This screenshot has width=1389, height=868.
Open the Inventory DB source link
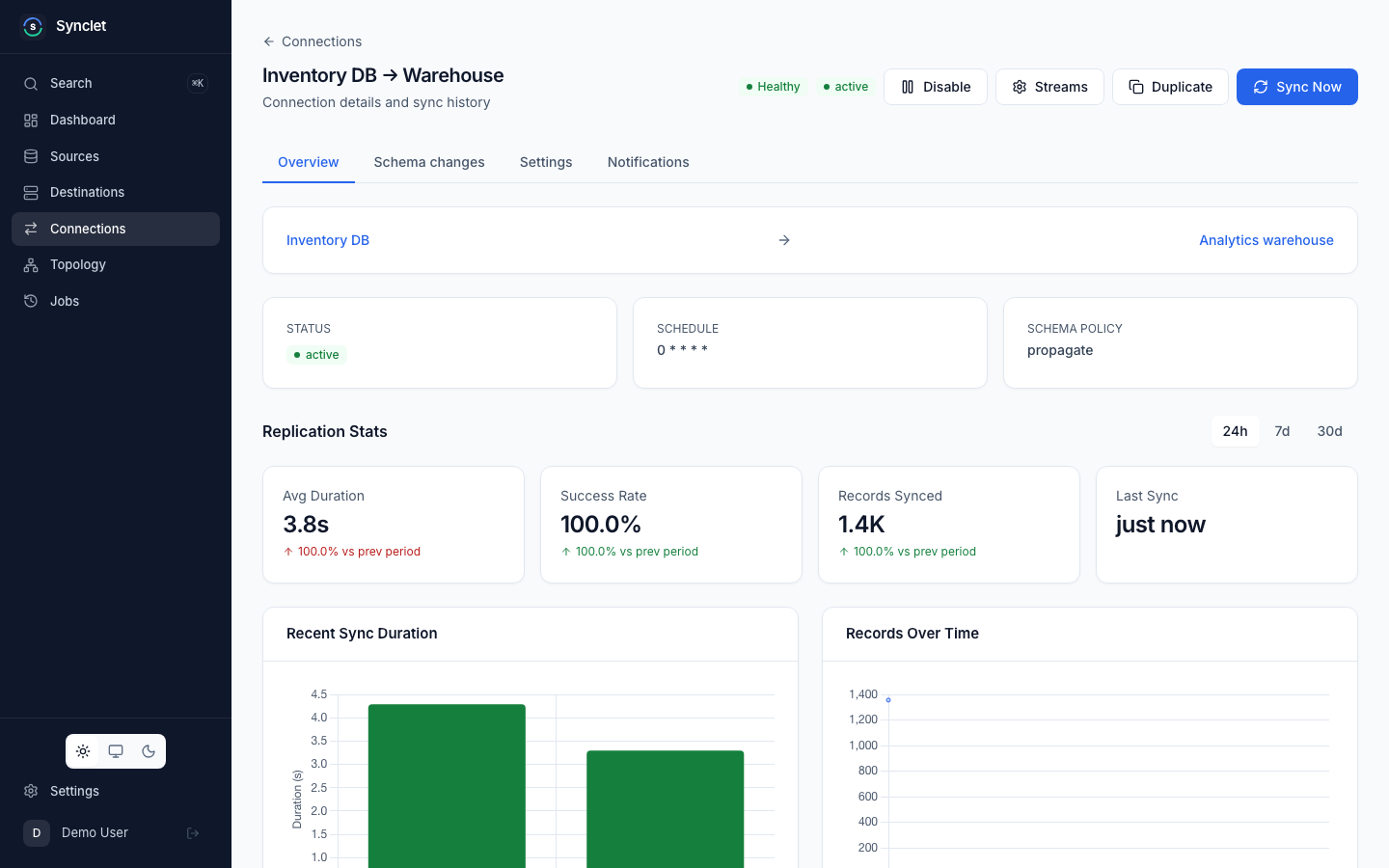click(x=328, y=240)
